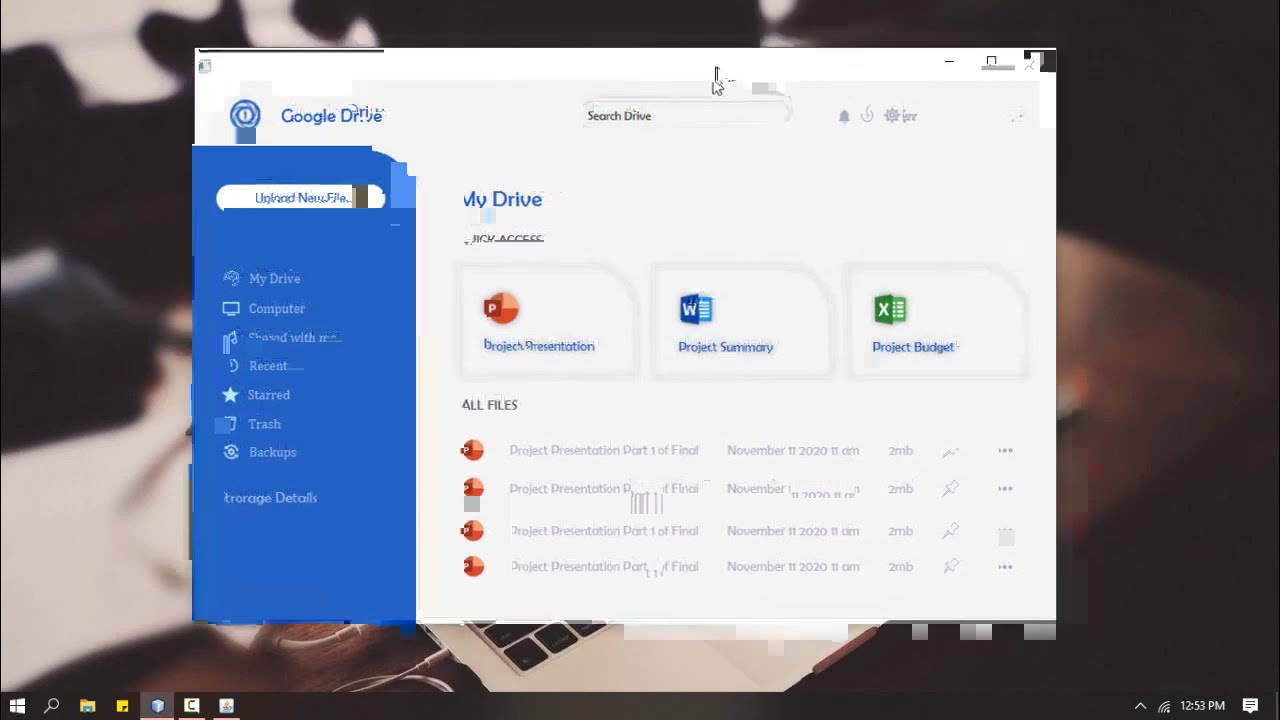This screenshot has height=720, width=1280.
Task: Click the Backups sync icon in sidebar
Action: [x=231, y=452]
